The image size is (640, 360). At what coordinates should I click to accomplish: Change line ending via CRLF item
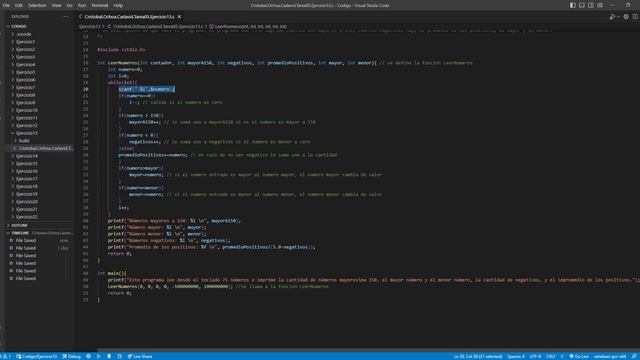point(551,356)
